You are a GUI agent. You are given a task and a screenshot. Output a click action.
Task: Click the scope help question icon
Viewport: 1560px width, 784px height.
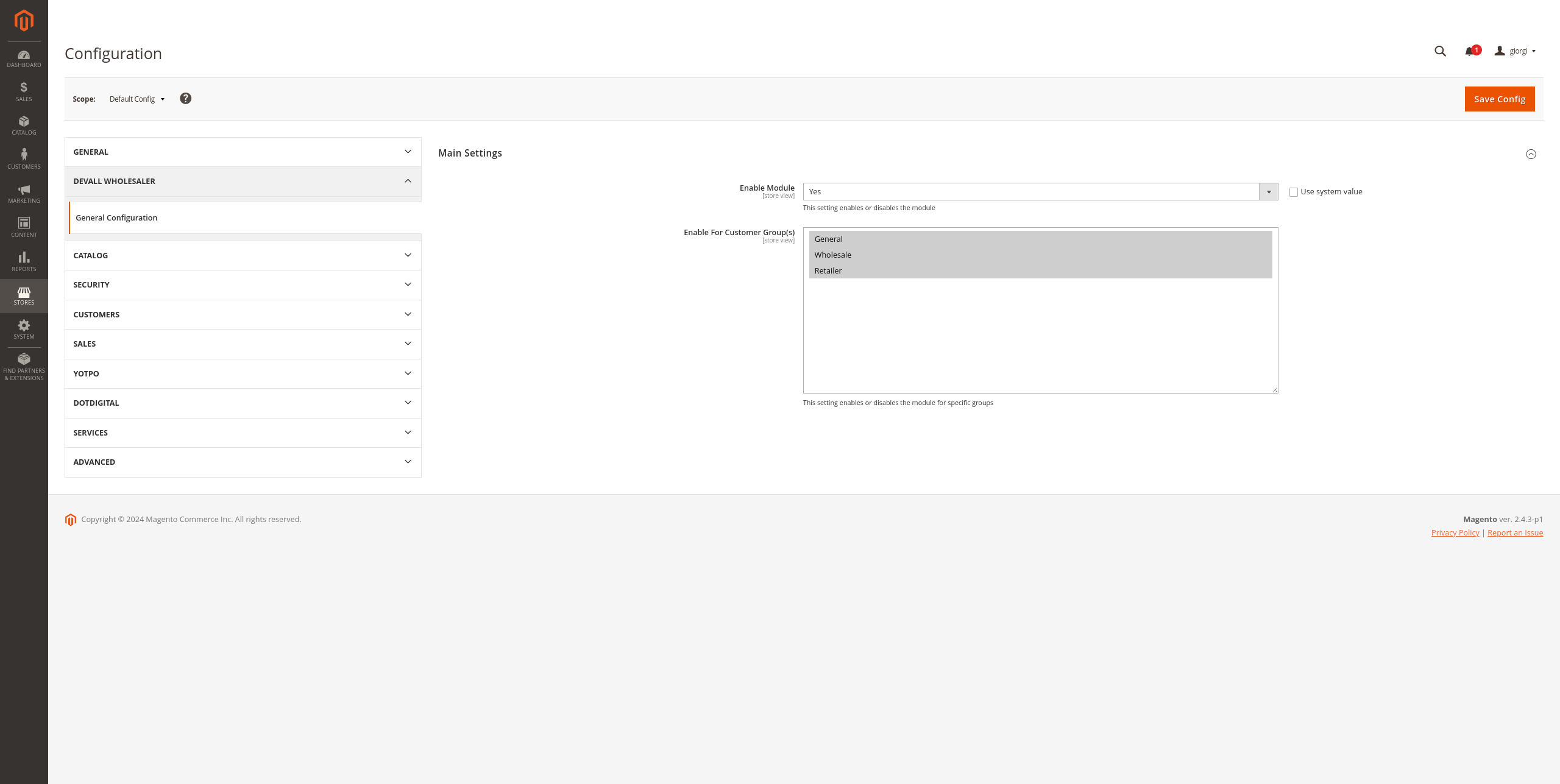coord(185,99)
